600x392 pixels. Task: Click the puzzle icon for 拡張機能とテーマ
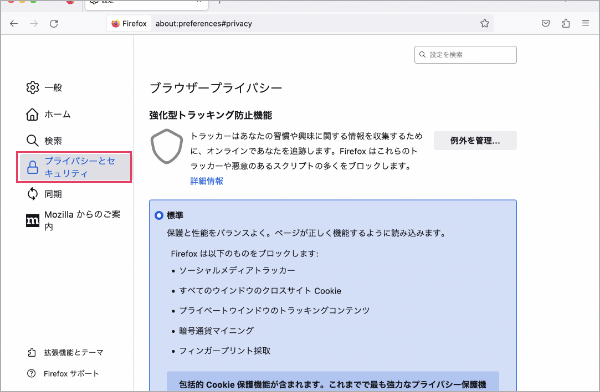(x=31, y=352)
